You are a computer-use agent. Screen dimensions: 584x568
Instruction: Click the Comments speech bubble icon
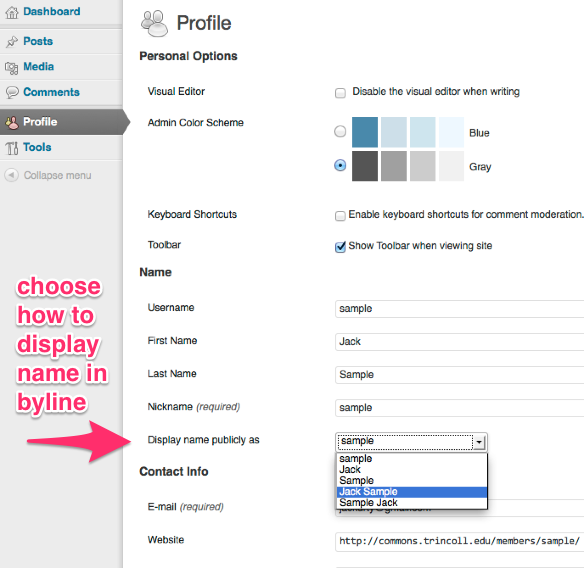click(12, 92)
